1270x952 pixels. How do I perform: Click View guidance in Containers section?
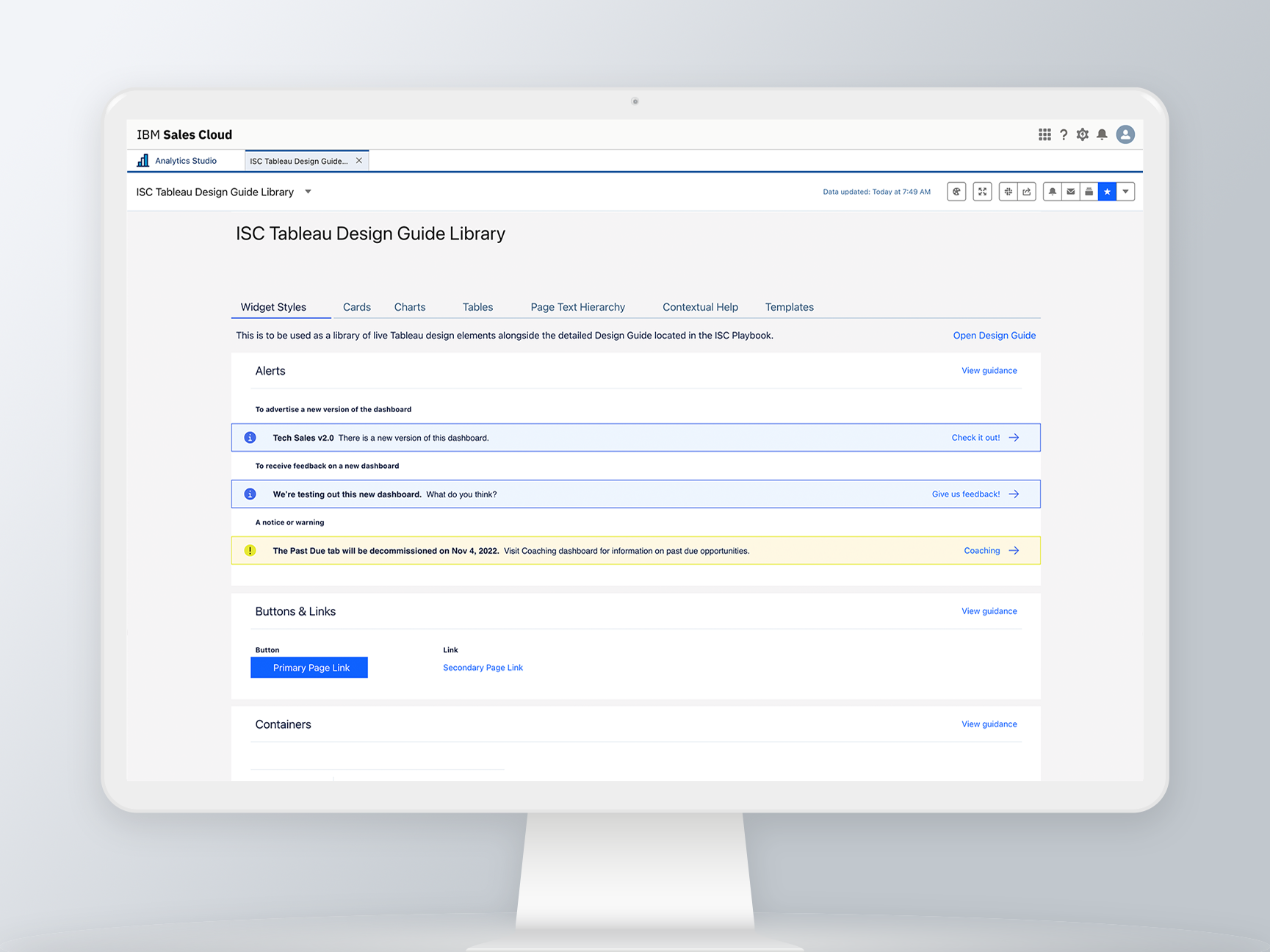[989, 724]
